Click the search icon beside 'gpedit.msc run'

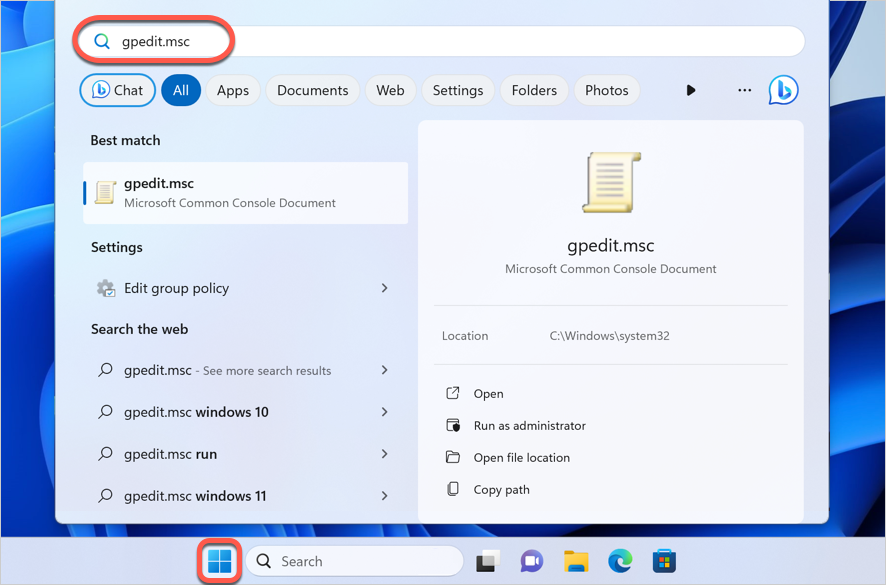click(x=105, y=453)
